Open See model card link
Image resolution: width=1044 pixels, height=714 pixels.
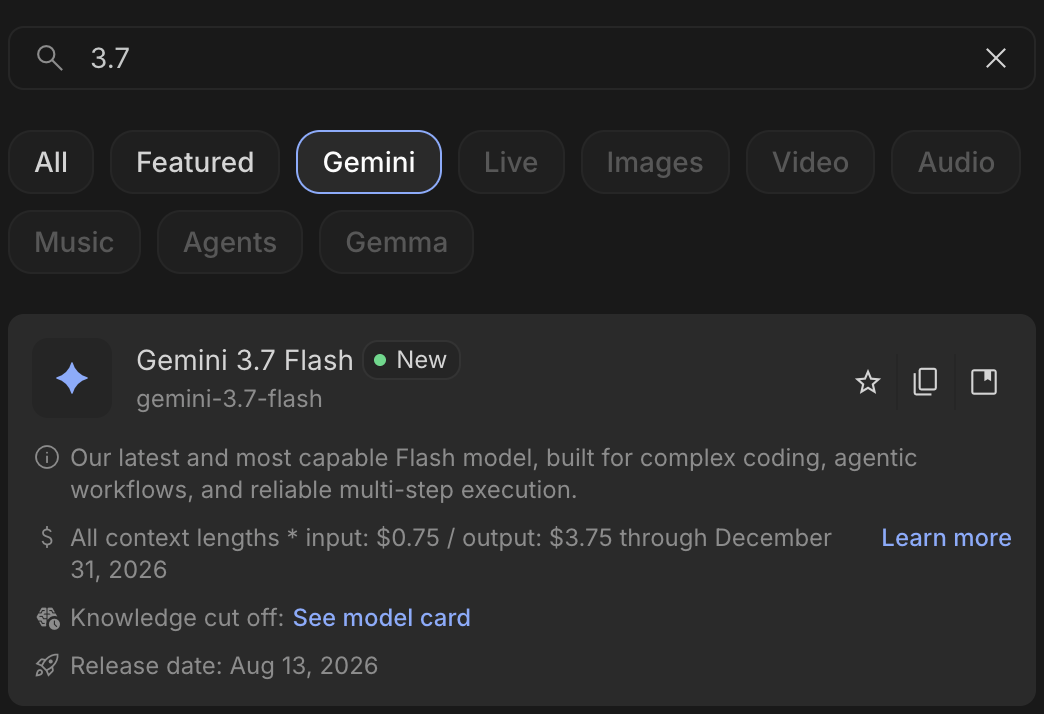pyautogui.click(x=382, y=618)
